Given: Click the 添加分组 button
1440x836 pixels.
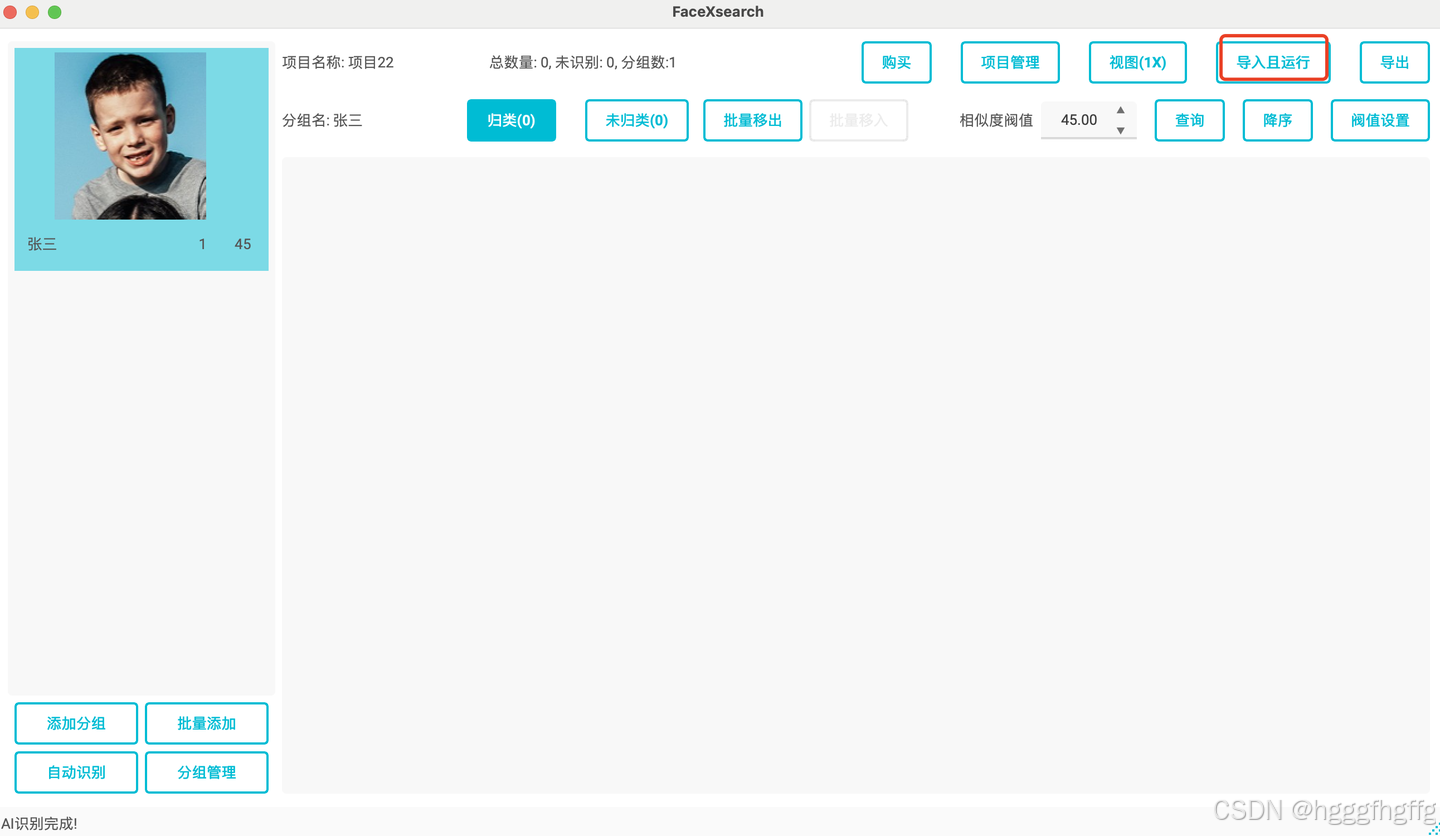Looking at the screenshot, I should tap(76, 723).
